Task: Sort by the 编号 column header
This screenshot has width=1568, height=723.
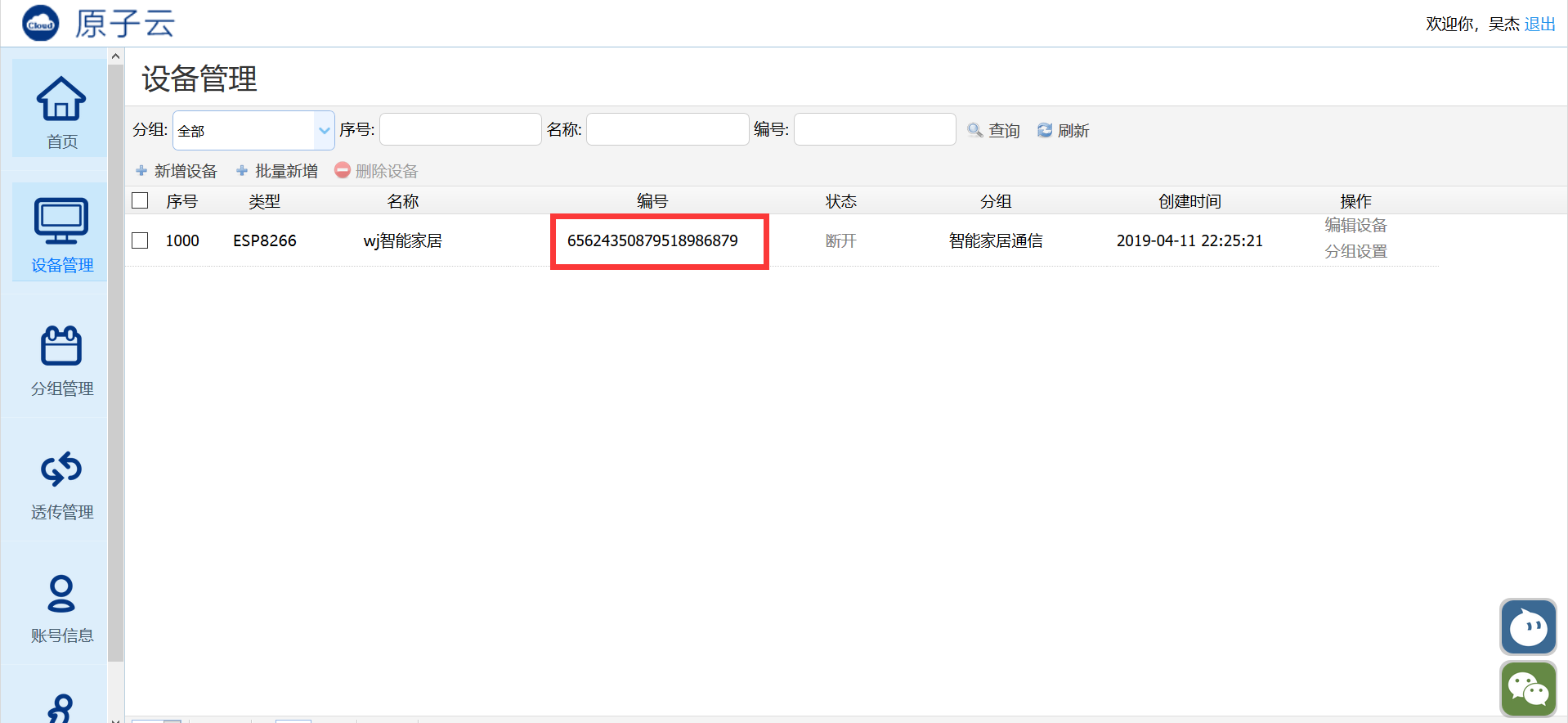Action: 652,201
